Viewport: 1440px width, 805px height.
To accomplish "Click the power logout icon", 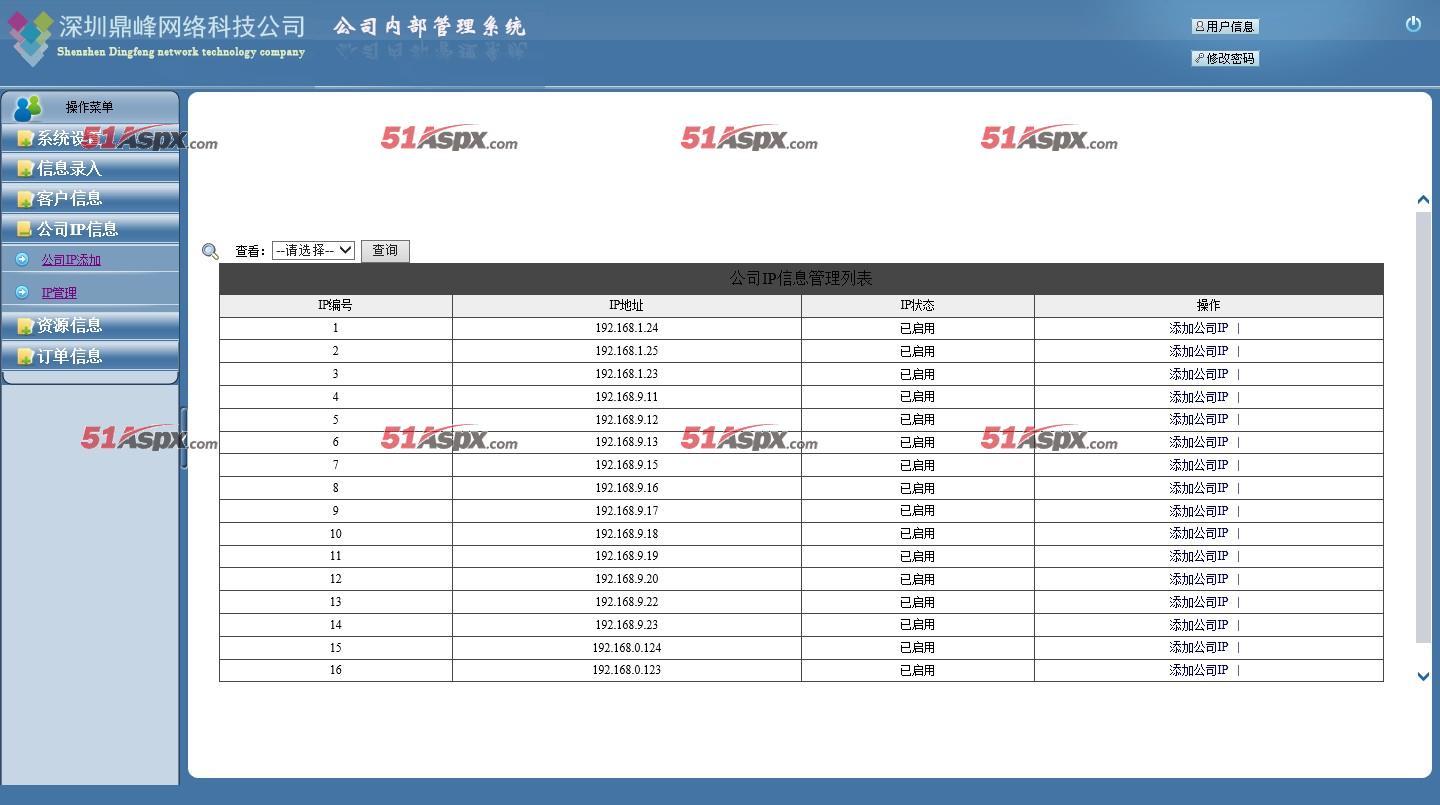I will point(1413,24).
